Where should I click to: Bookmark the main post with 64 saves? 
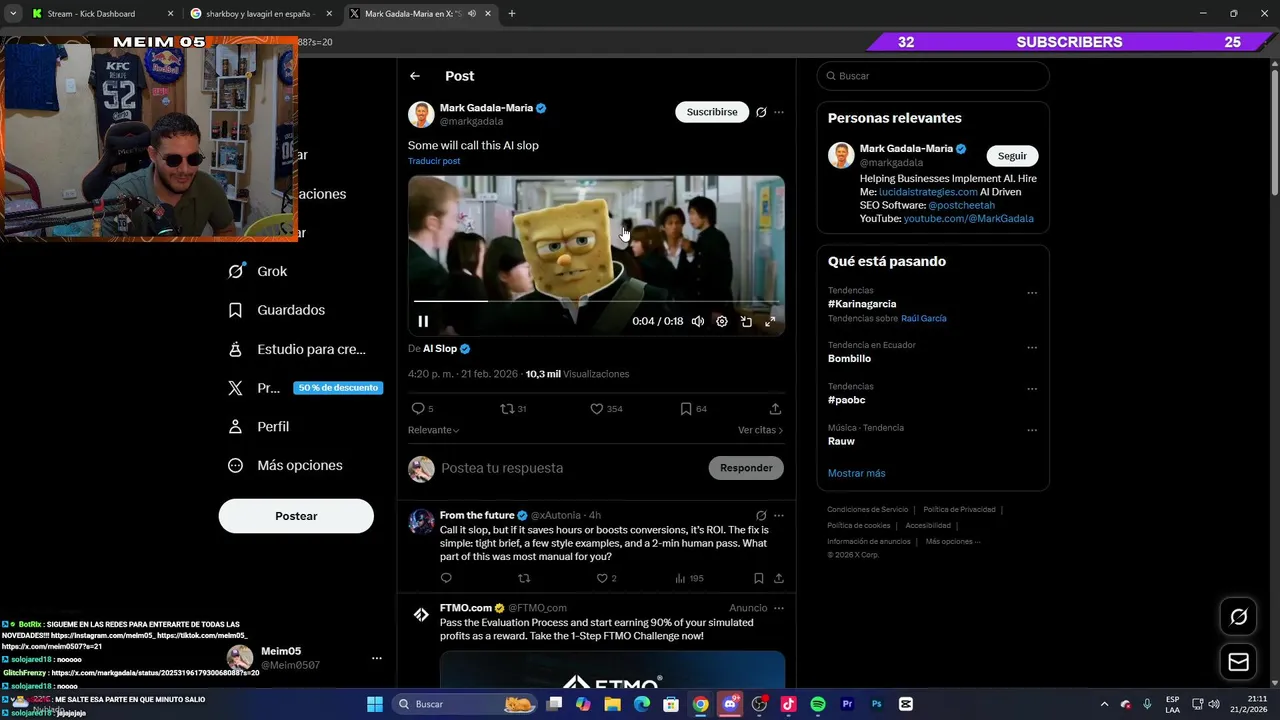click(x=685, y=408)
